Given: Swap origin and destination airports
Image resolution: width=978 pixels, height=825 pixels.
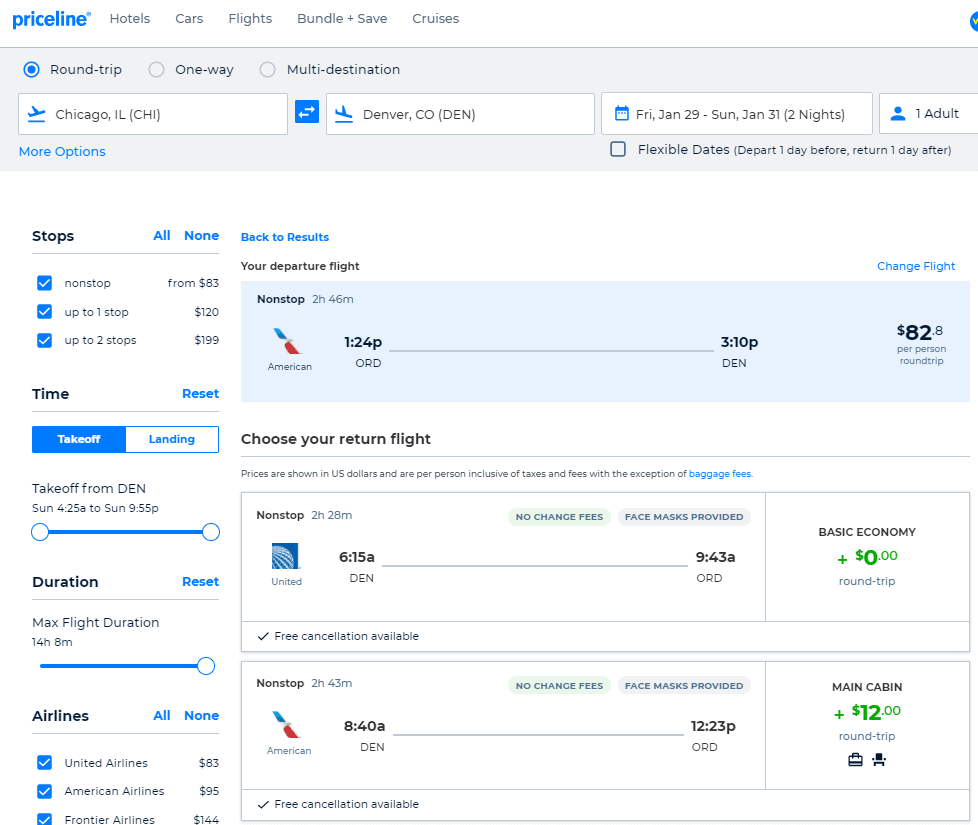Looking at the screenshot, I should coord(307,112).
